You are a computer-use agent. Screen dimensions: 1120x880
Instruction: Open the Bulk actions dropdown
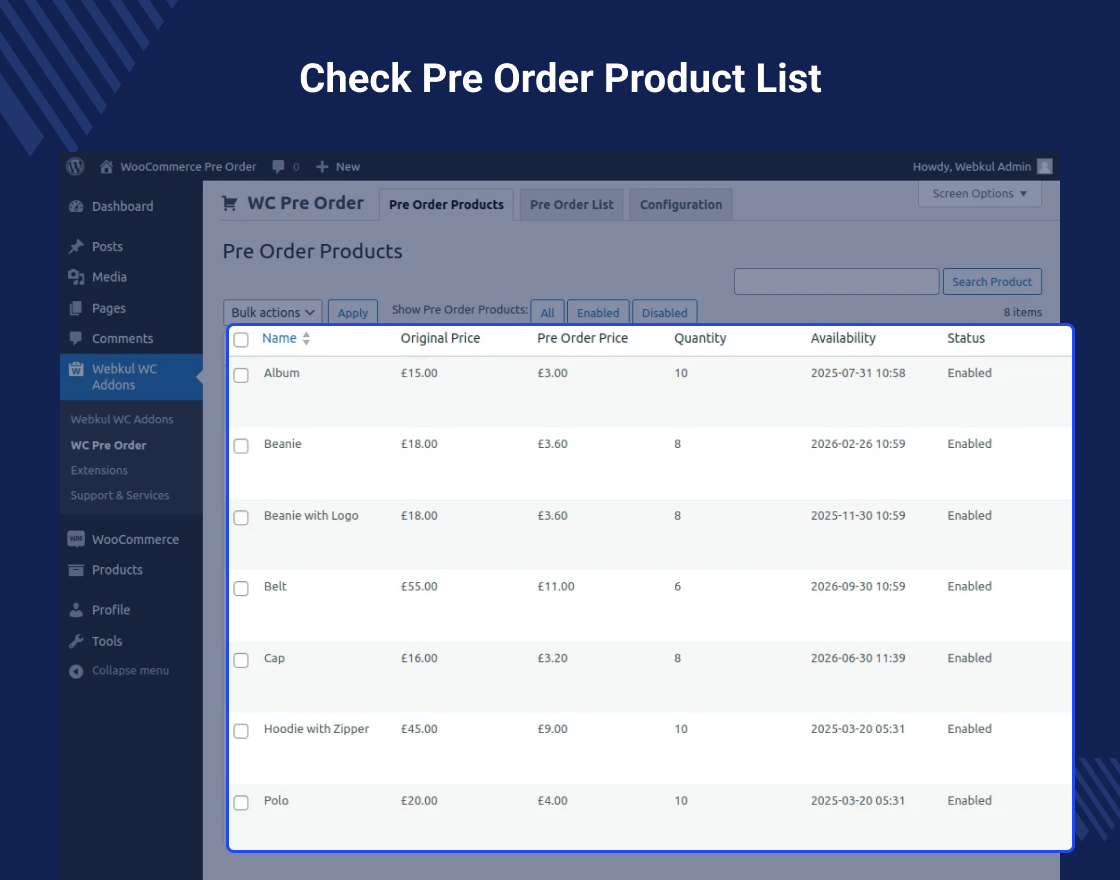pos(272,312)
